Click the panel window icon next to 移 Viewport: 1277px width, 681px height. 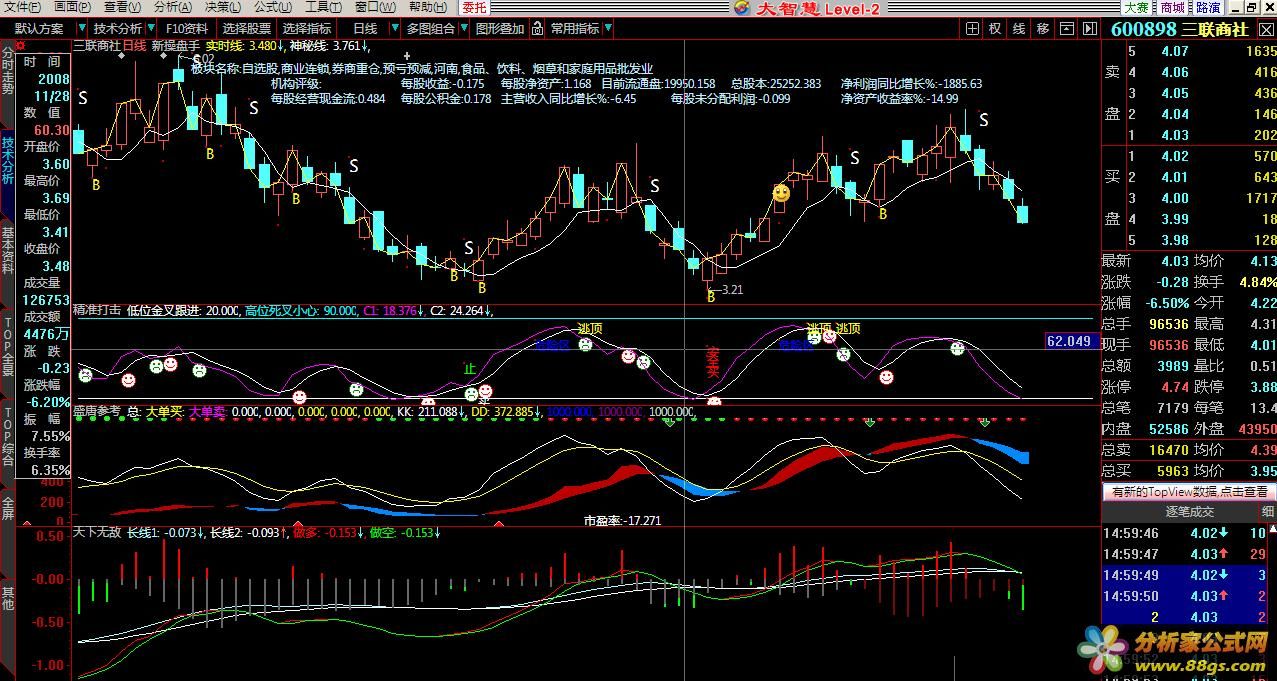coord(1068,29)
